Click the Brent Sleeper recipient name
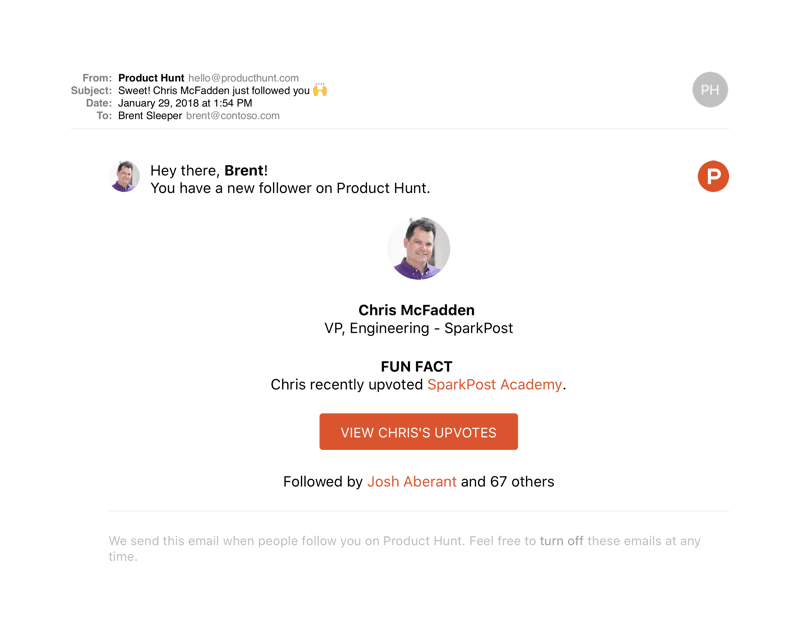This screenshot has width=800, height=636. pos(150,116)
